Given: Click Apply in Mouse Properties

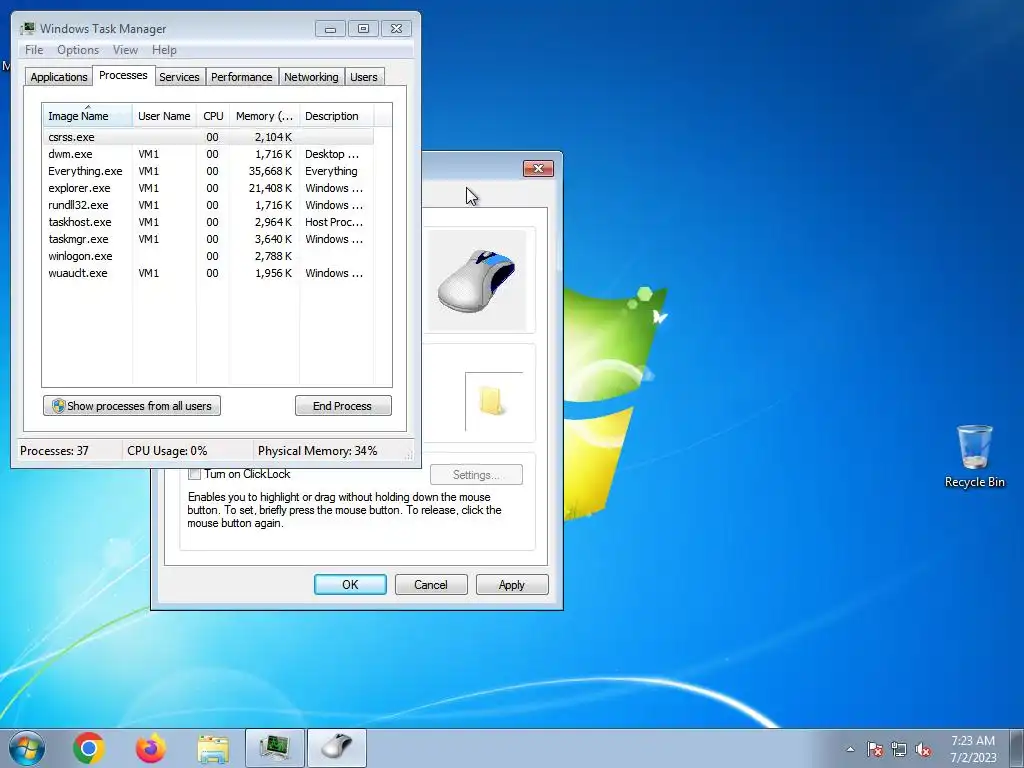Looking at the screenshot, I should [x=512, y=584].
